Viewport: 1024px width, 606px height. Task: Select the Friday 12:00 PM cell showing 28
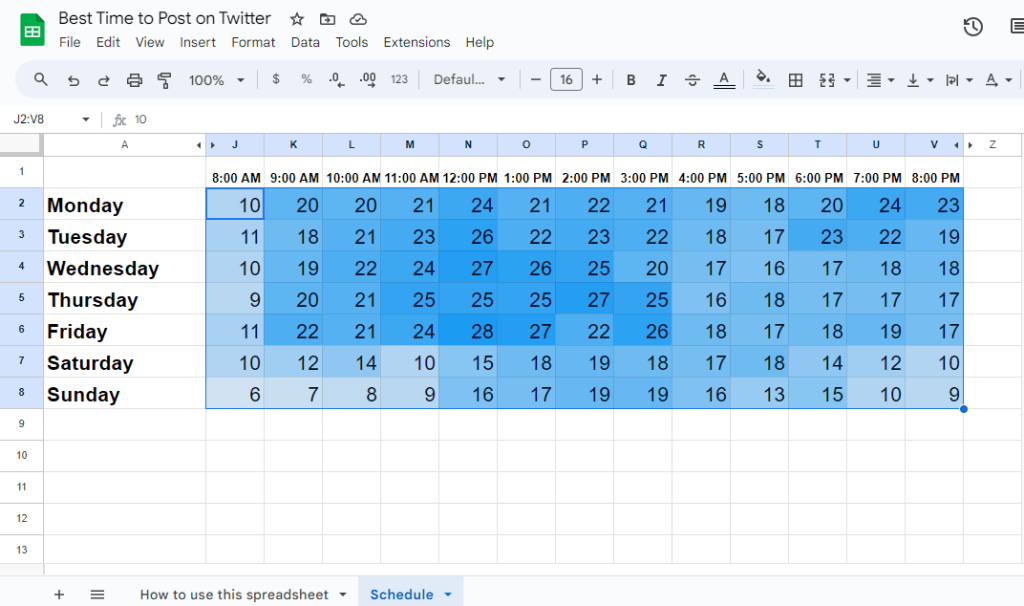(468, 331)
